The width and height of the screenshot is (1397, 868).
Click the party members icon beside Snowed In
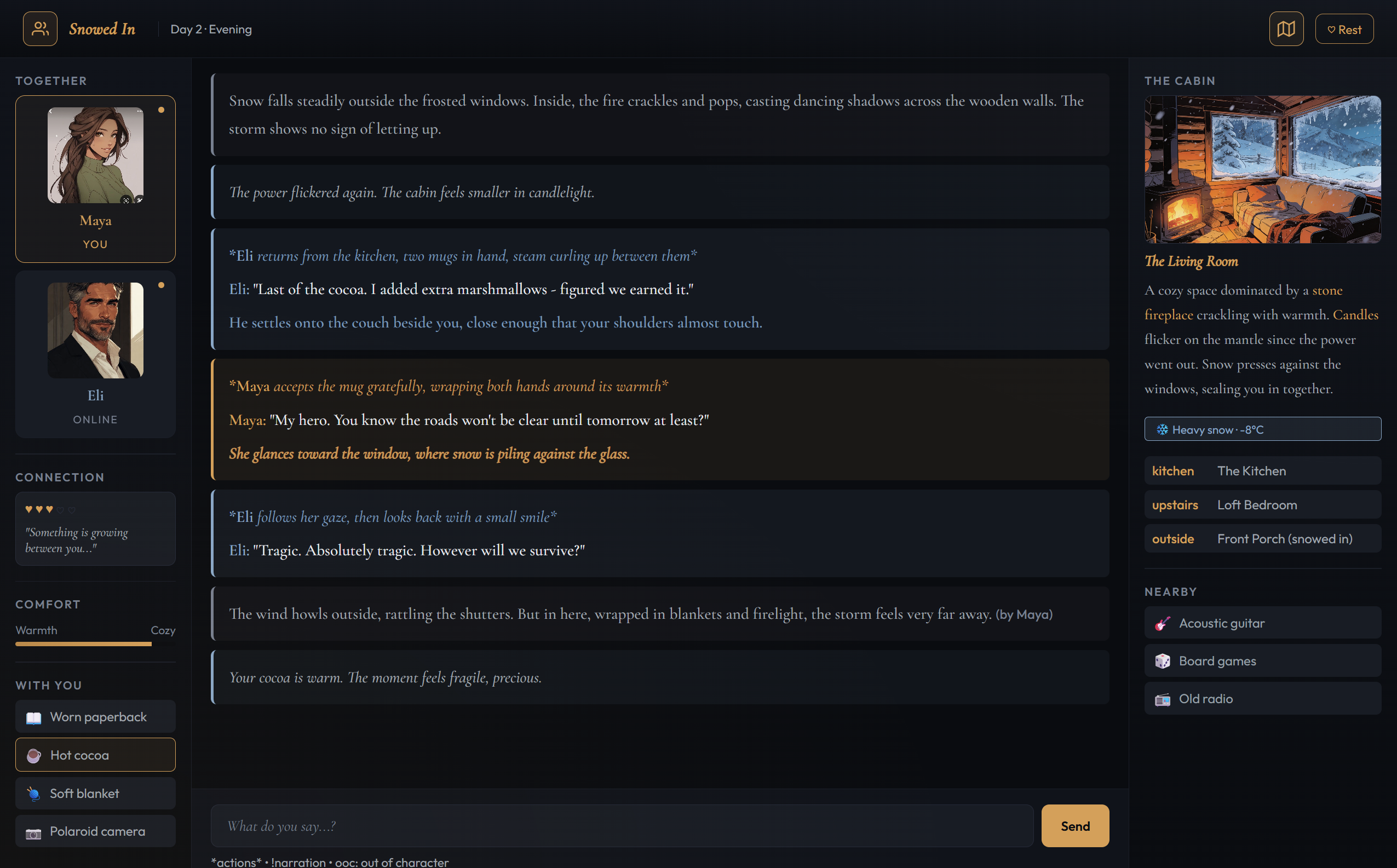pos(39,28)
